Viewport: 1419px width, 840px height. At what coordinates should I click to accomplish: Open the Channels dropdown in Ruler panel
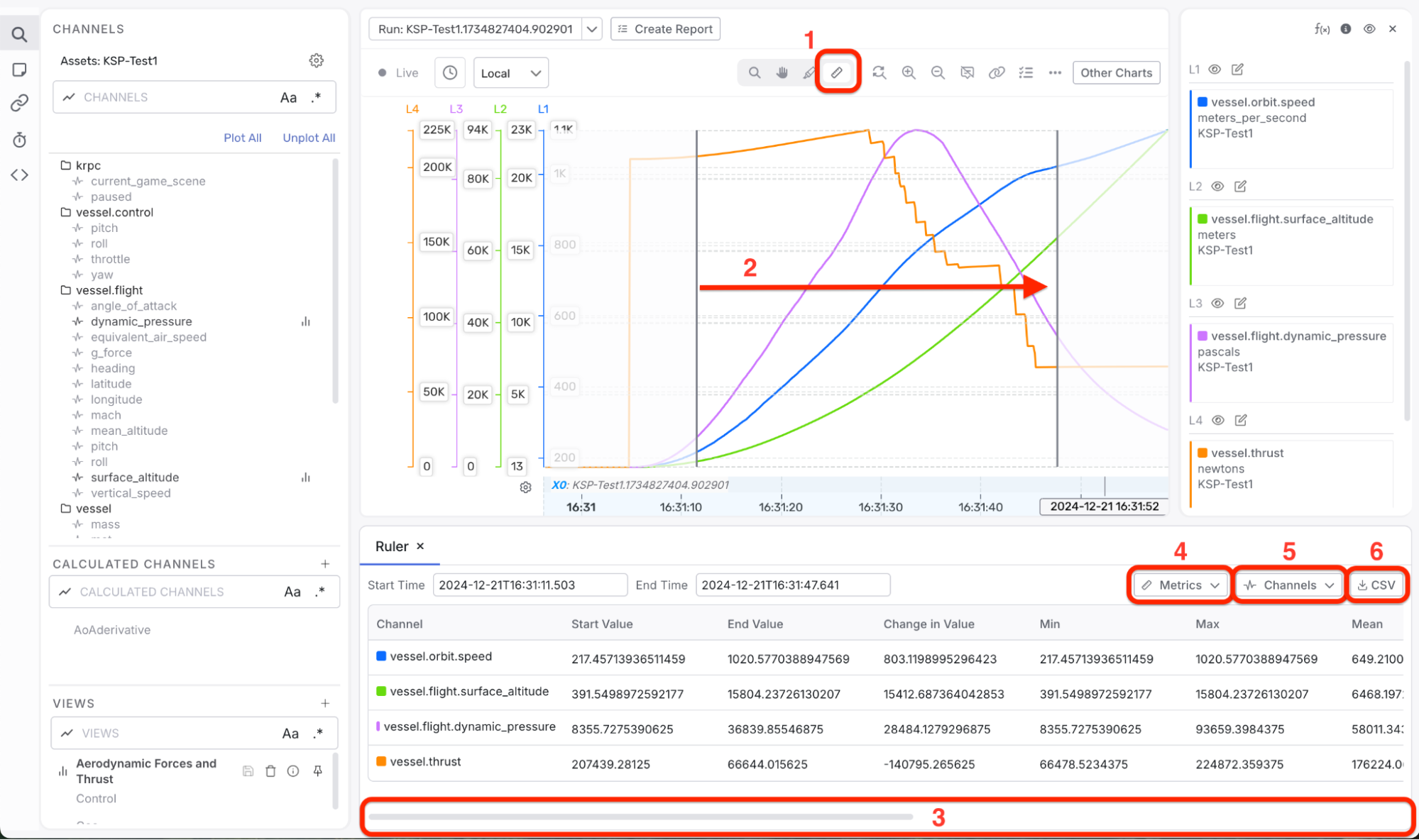pyautogui.click(x=1289, y=585)
